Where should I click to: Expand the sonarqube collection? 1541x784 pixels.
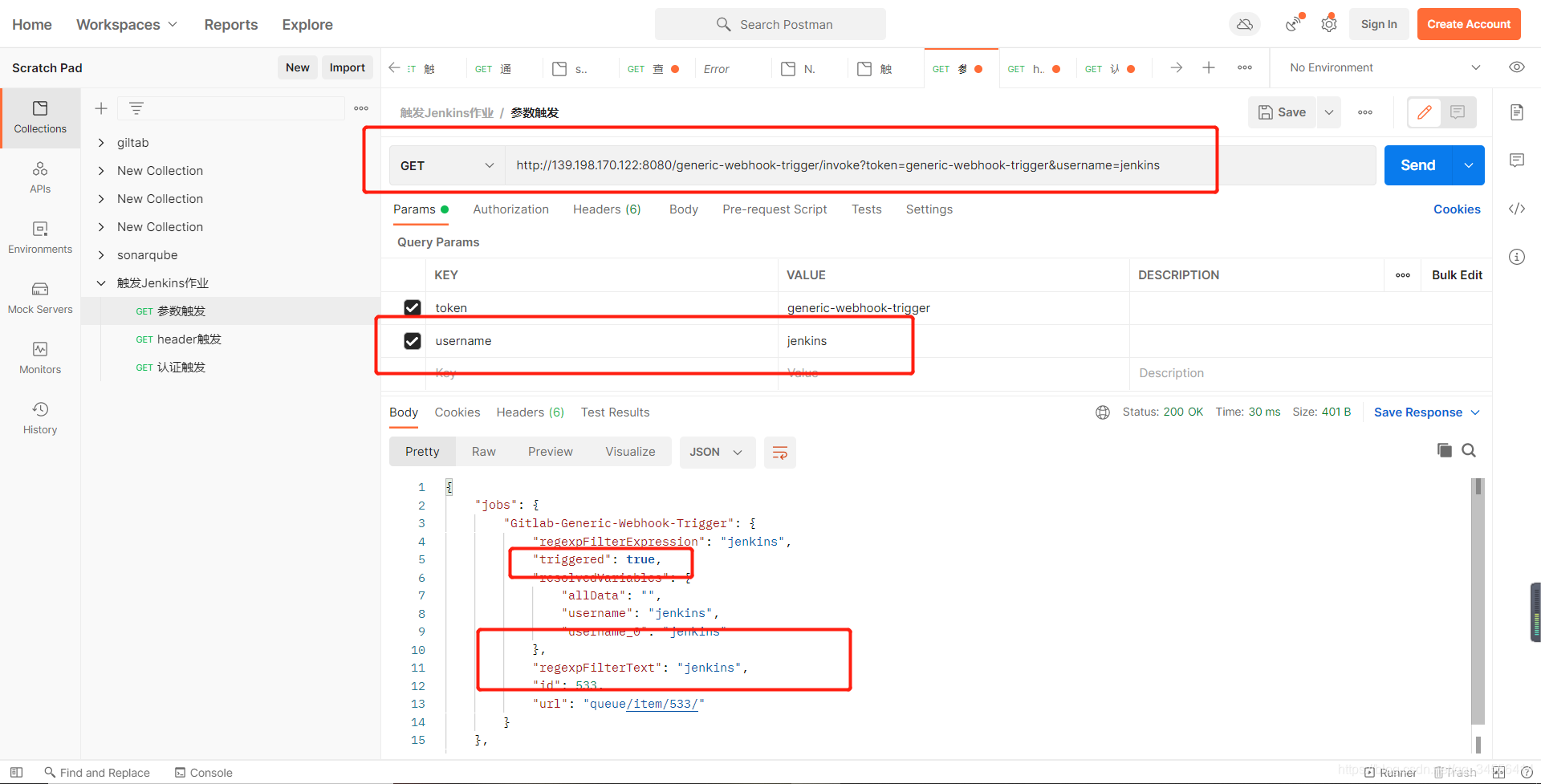click(x=101, y=255)
